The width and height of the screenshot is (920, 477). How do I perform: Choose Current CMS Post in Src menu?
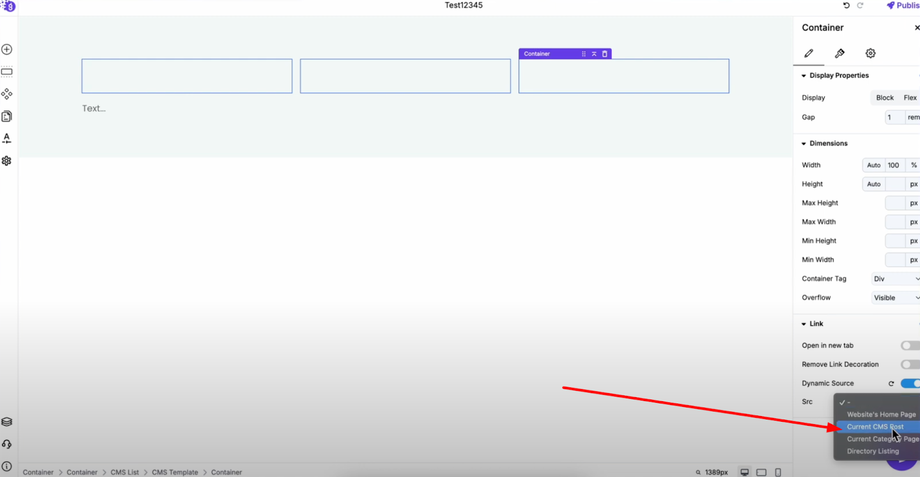click(x=877, y=427)
